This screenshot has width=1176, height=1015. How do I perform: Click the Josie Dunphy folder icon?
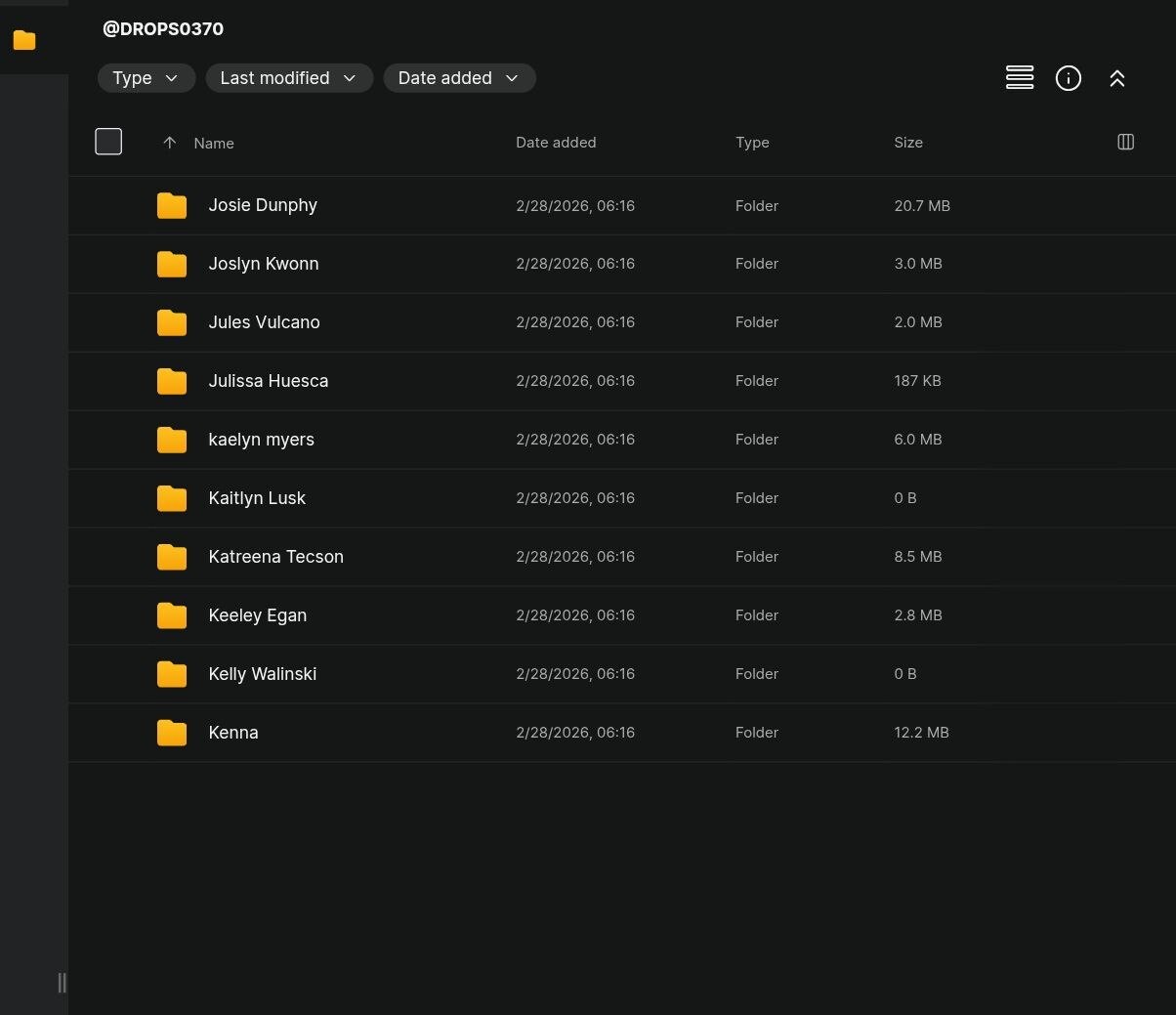coord(172,205)
